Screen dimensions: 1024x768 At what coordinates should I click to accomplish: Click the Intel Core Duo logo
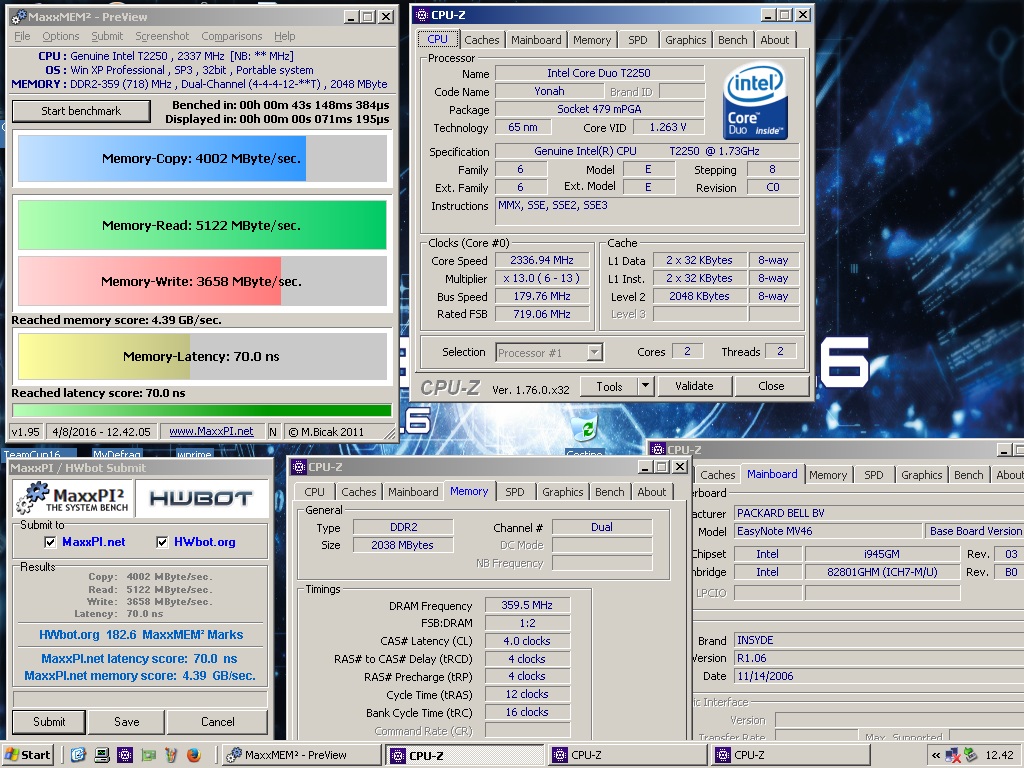(755, 101)
